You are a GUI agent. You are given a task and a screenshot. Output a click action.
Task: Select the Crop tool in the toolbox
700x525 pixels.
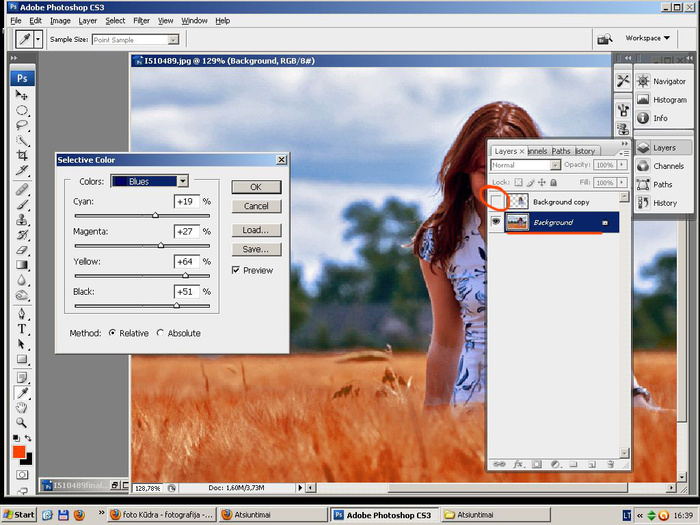[21, 155]
